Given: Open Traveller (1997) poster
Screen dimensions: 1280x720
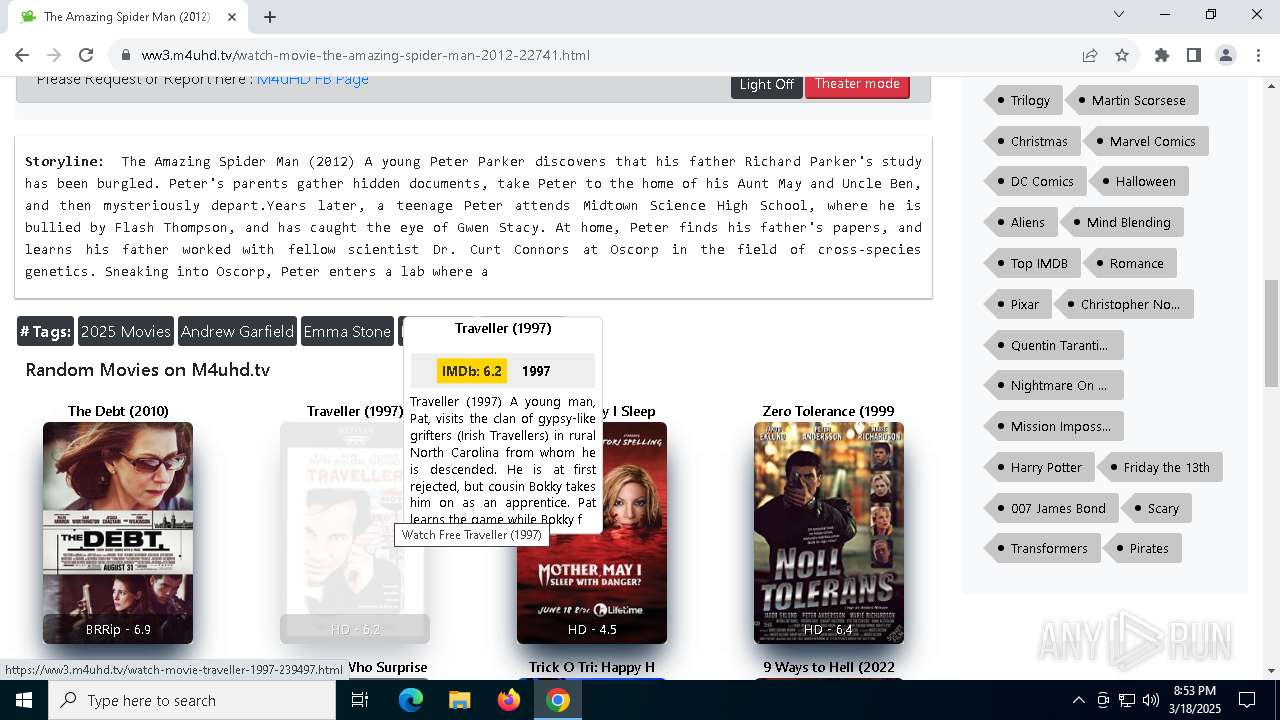Looking at the screenshot, I should tap(342, 533).
